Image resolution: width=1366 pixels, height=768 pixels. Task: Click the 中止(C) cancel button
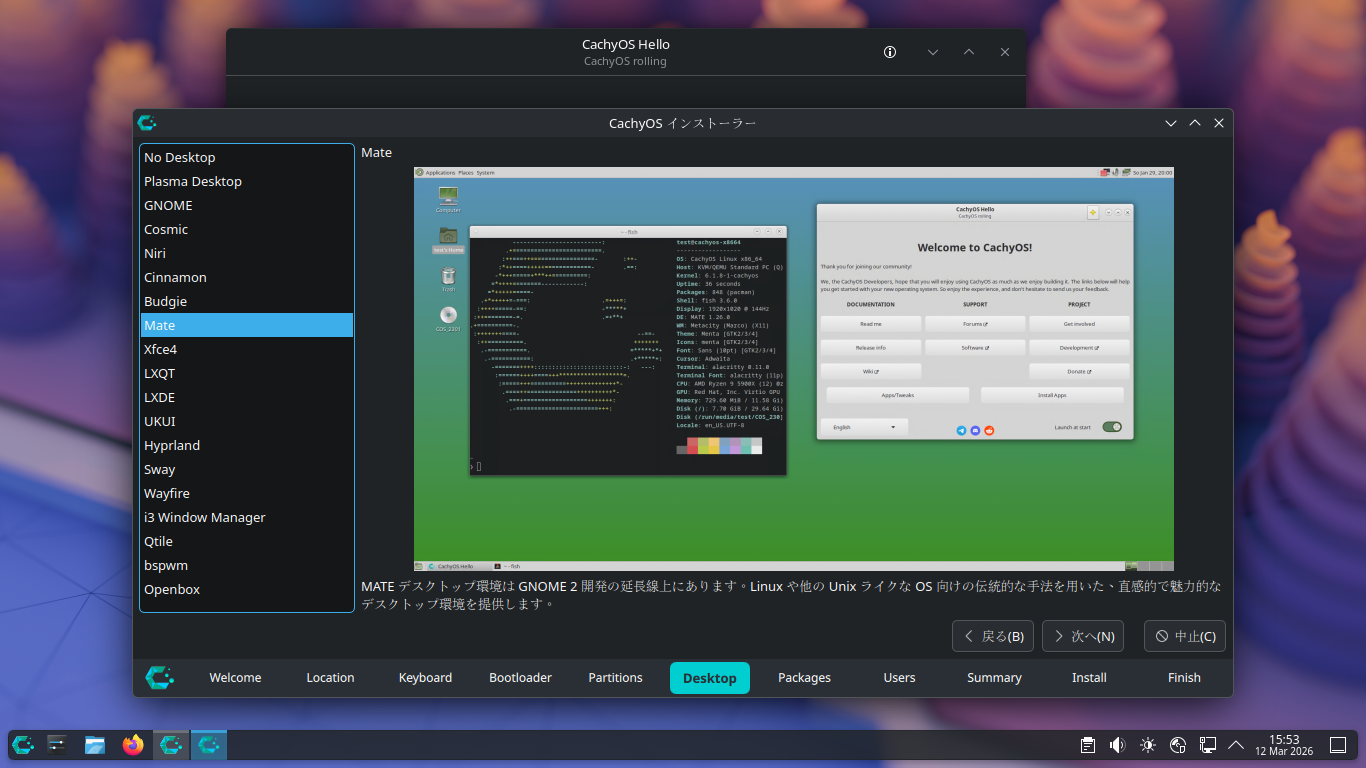1185,636
